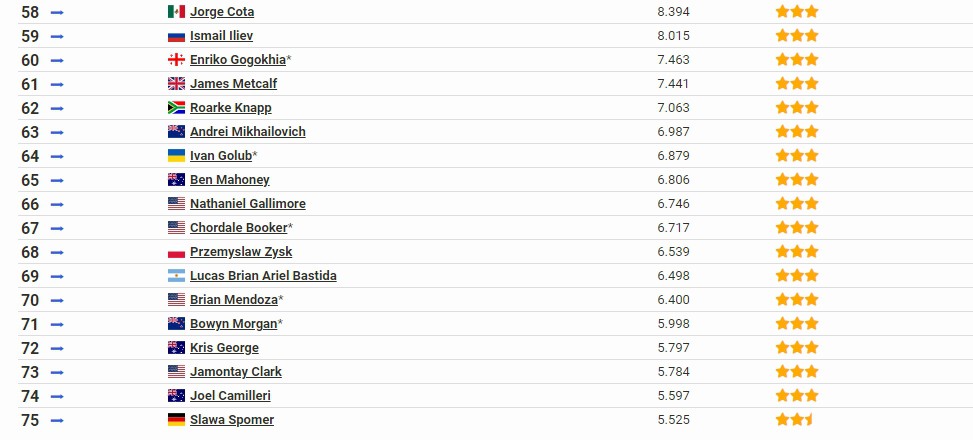
Task: Open the Nathaniel Gallimore profile link
Action: 248,204
